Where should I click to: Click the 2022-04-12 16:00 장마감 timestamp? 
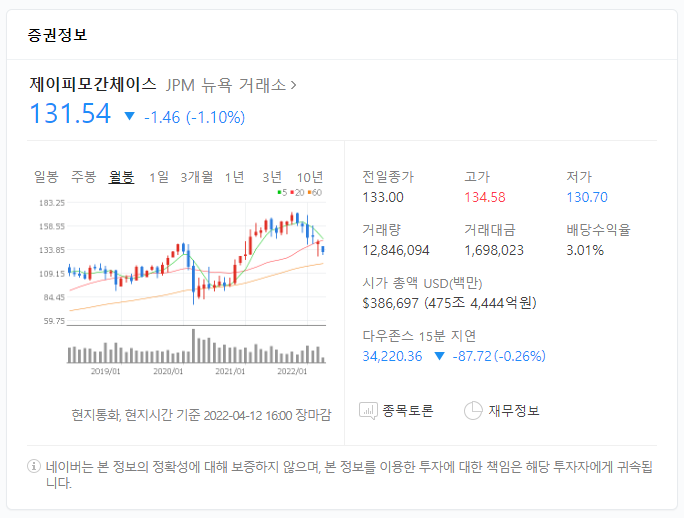267,415
